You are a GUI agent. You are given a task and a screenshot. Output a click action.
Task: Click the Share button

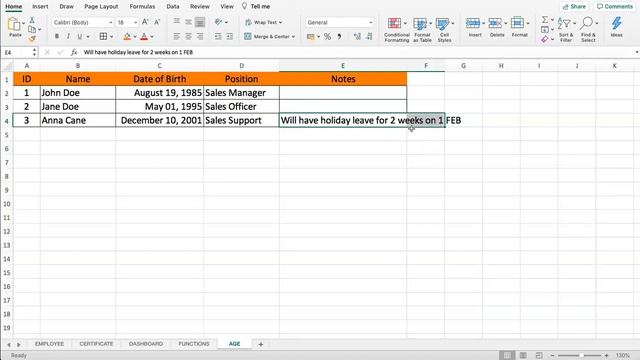574,7
